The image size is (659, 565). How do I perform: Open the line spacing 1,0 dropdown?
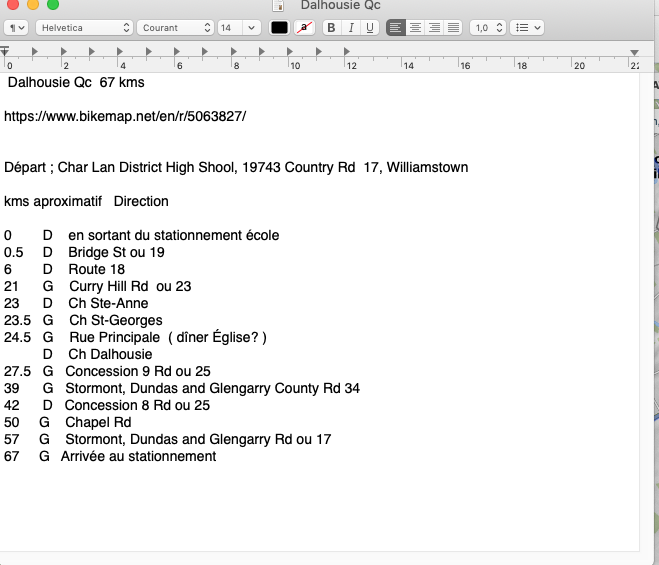pyautogui.click(x=488, y=28)
